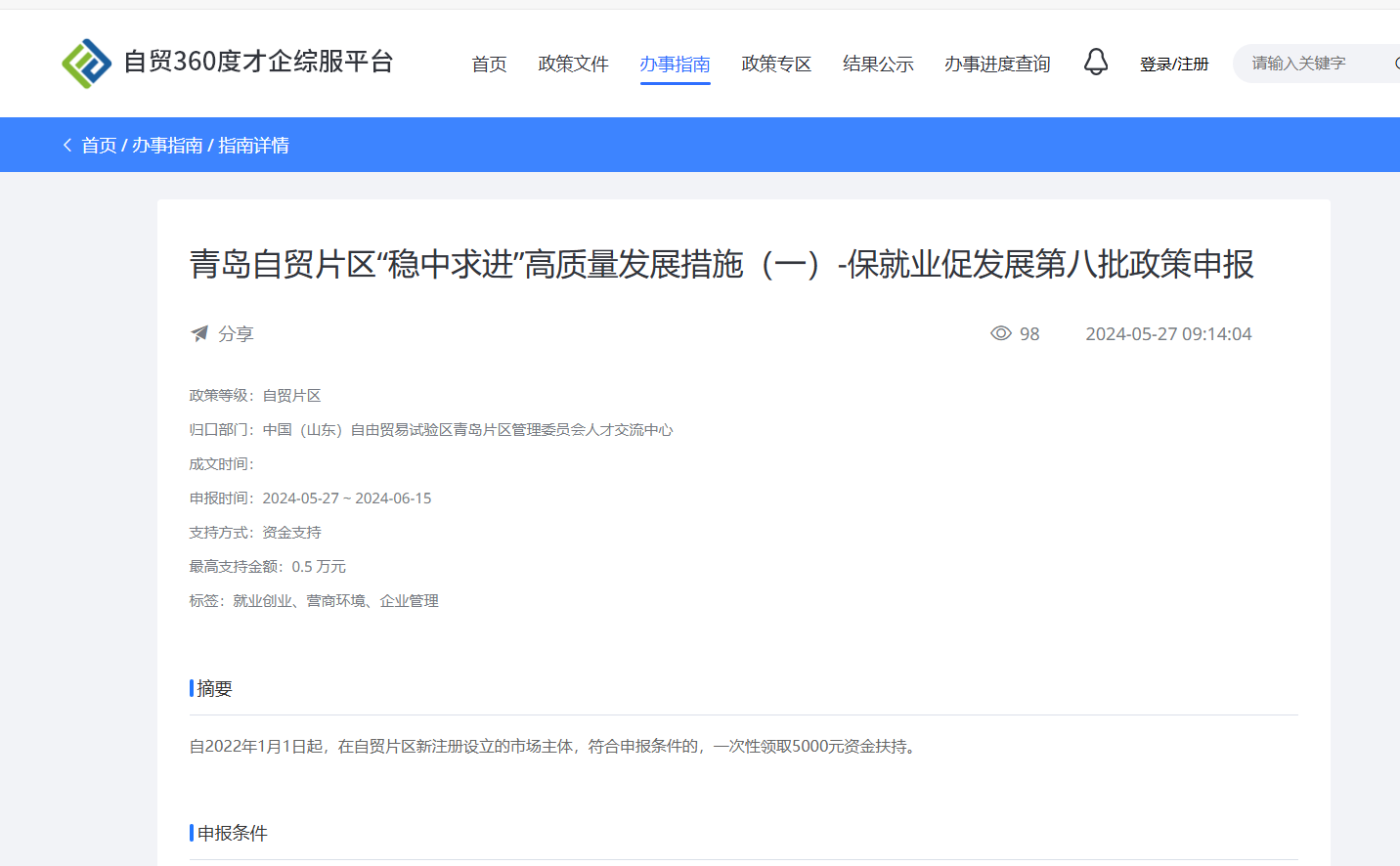Image resolution: width=1400 pixels, height=866 pixels.
Task: Focus the 请输入关键字 search field
Action: (x=1310, y=64)
